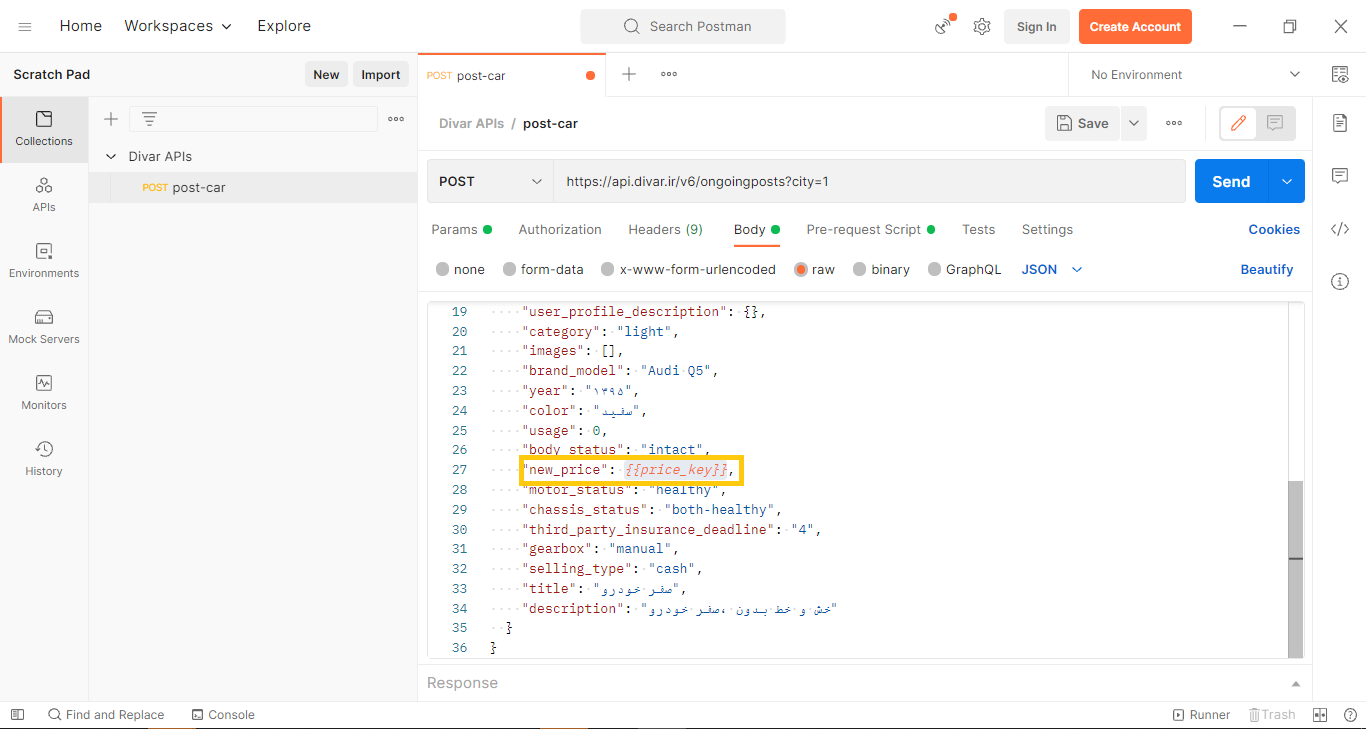
Task: Open the Params tab
Action: click(461, 229)
